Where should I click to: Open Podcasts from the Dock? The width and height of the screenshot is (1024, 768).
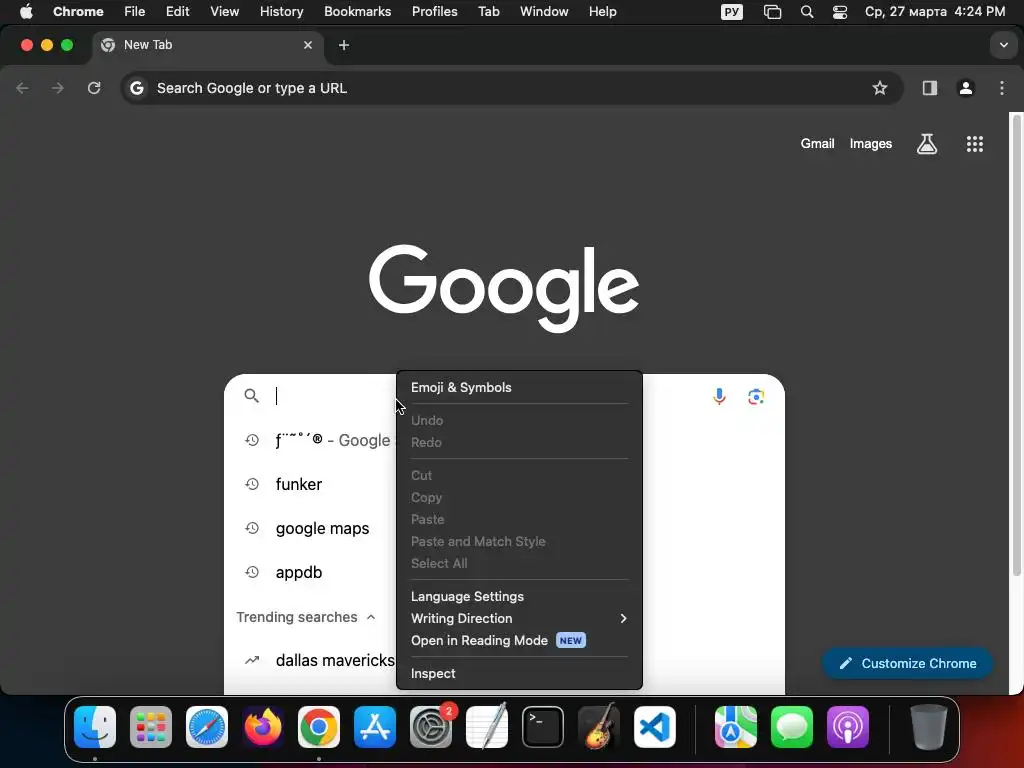(848, 727)
